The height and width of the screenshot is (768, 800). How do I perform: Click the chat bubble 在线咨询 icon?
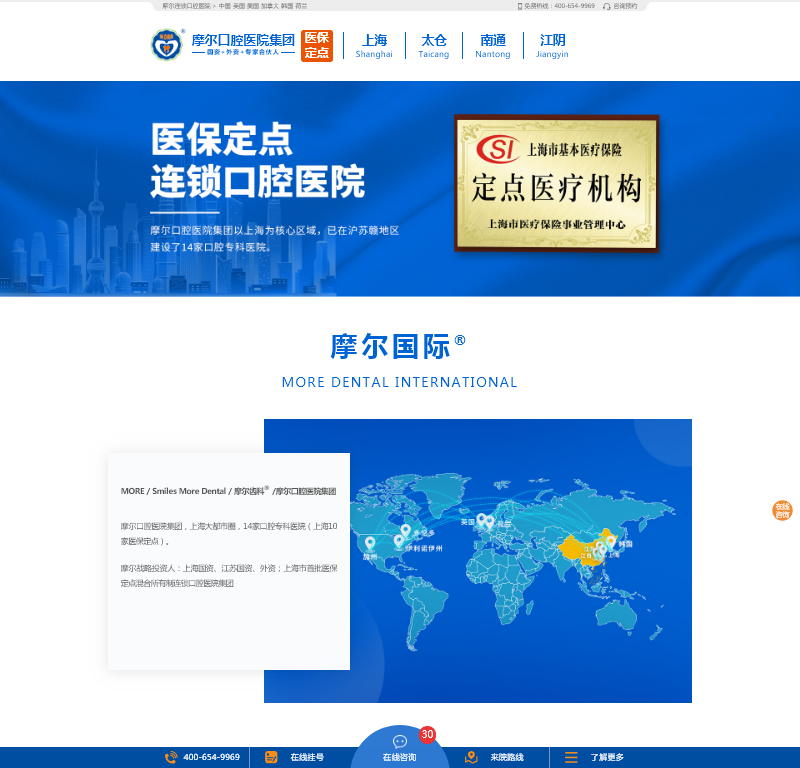399,741
